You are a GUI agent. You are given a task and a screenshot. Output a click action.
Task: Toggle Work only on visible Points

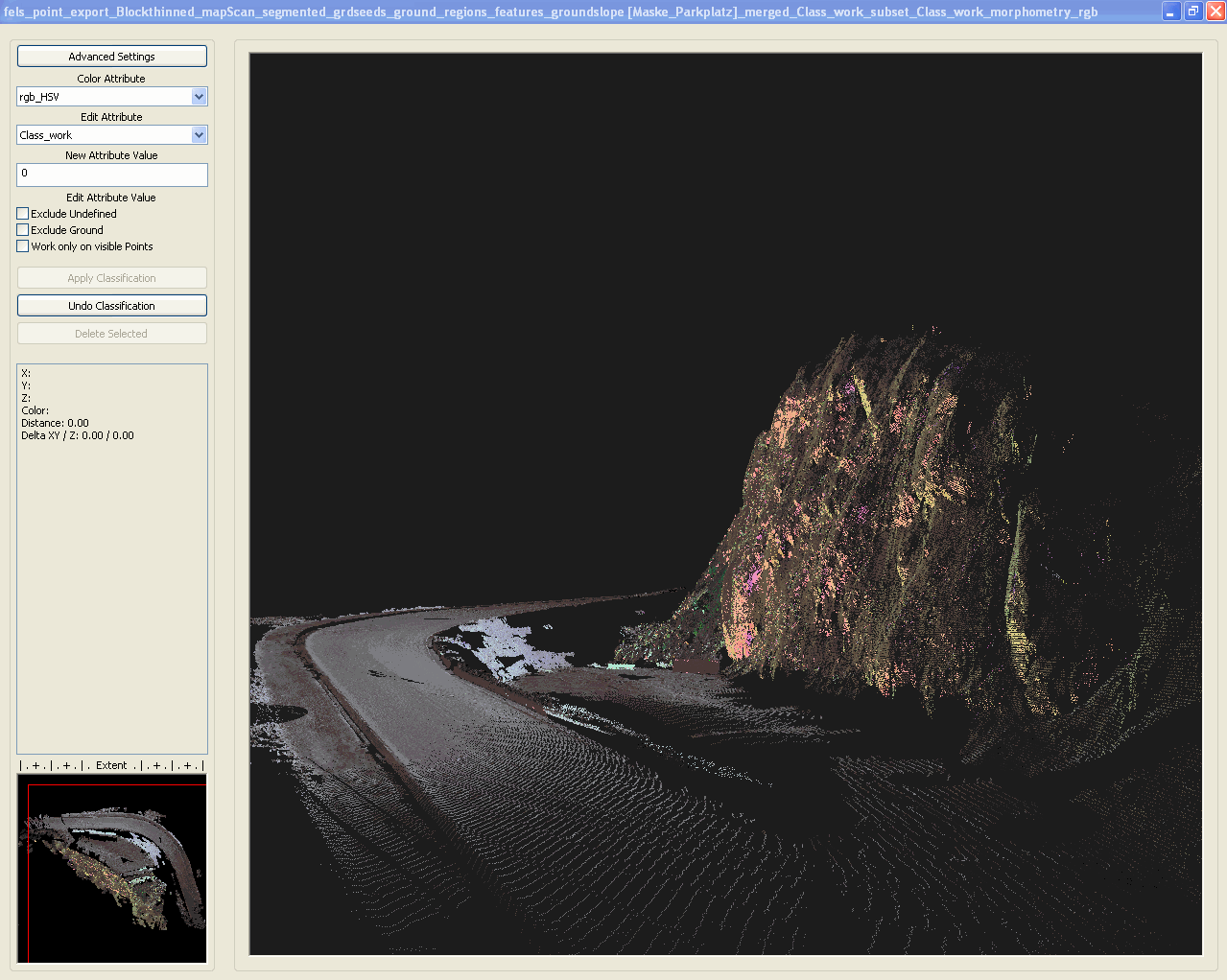coord(23,246)
